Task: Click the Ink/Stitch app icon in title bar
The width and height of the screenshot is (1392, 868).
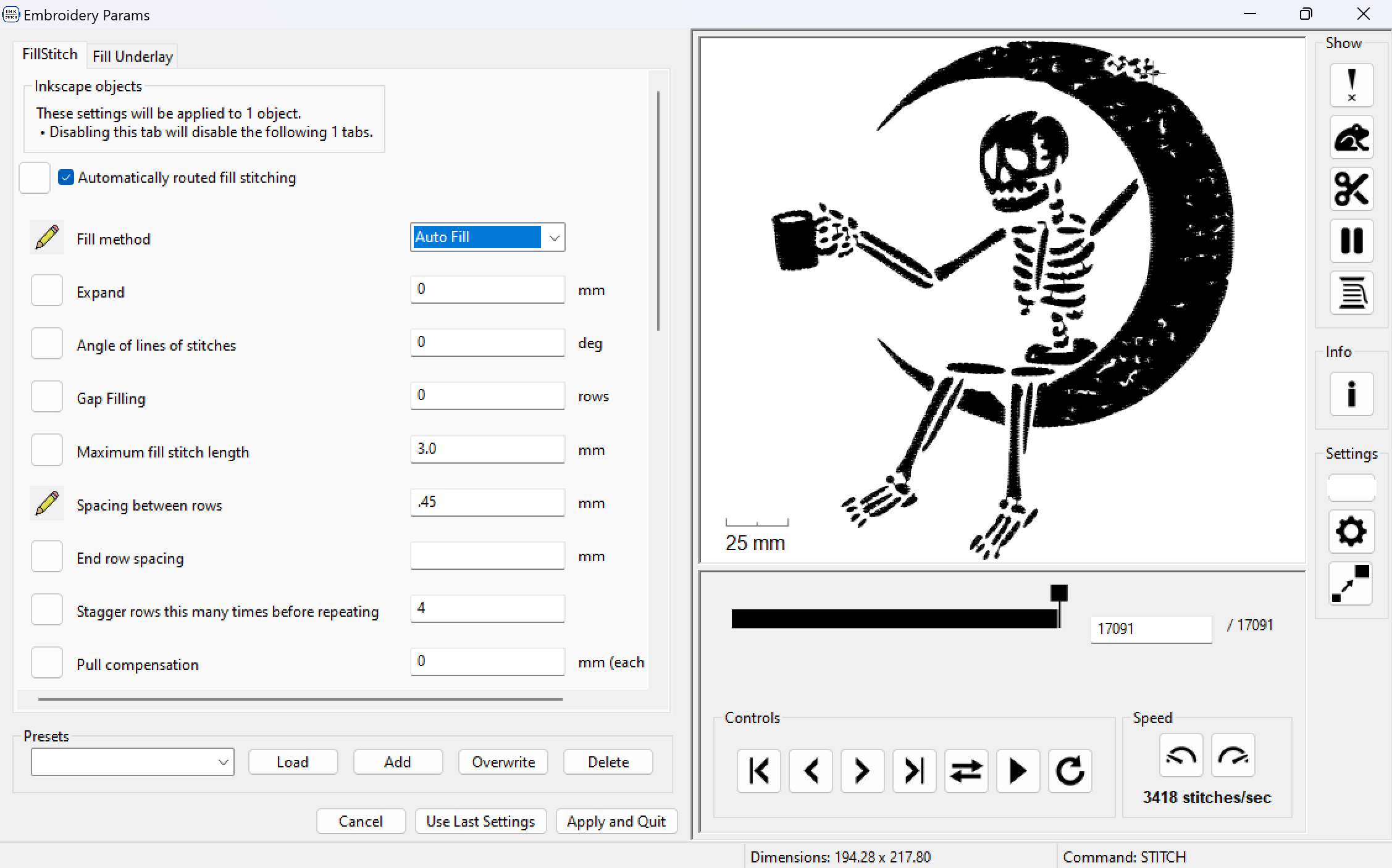Action: pos(11,14)
